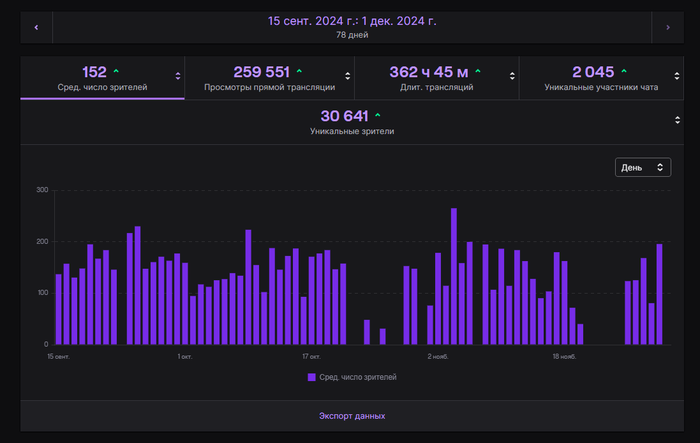Select the Уникальные участники чата tab
700x443 pixels.
pyautogui.click(x=601, y=78)
